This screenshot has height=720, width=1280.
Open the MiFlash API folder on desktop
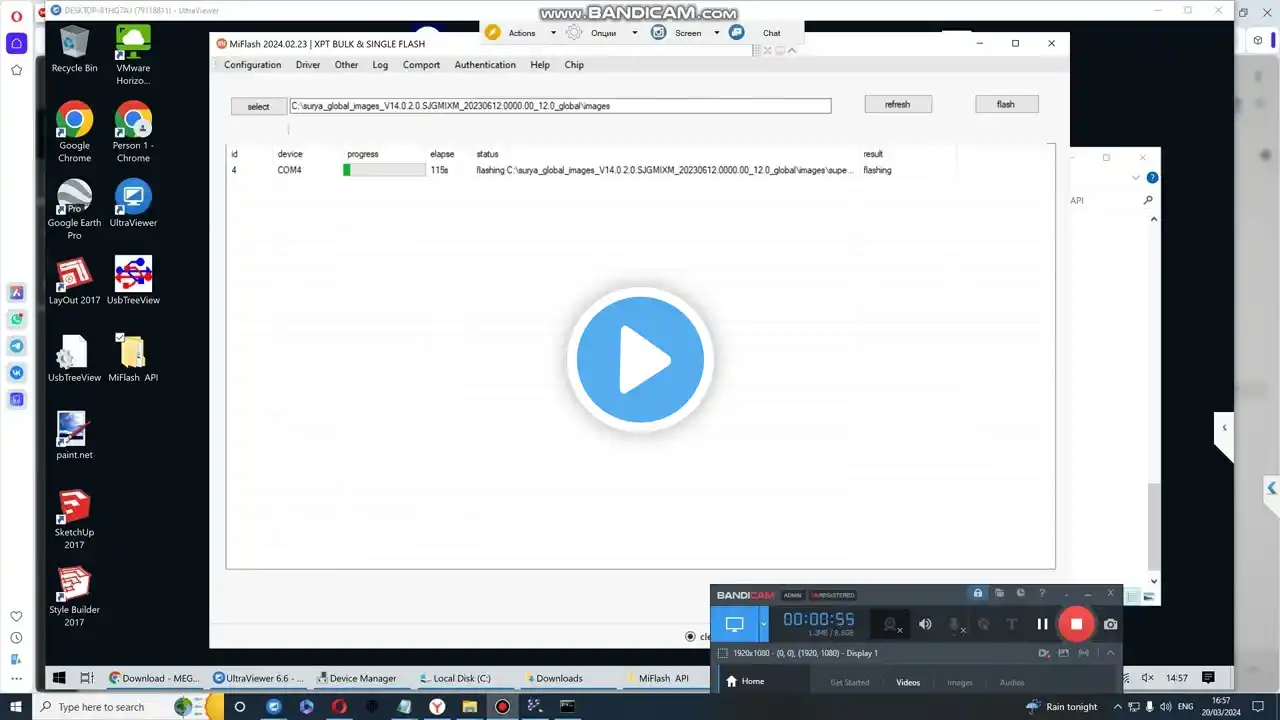click(133, 358)
